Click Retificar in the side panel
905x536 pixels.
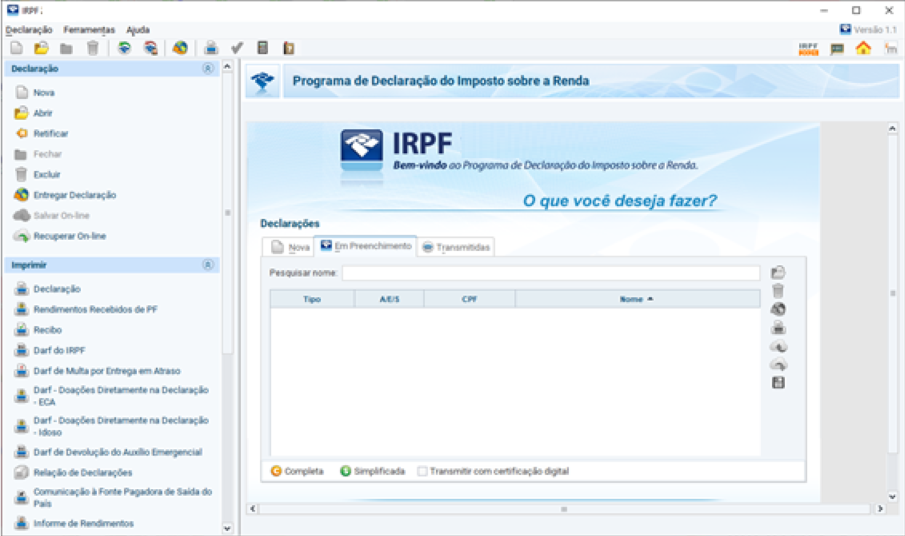point(51,134)
